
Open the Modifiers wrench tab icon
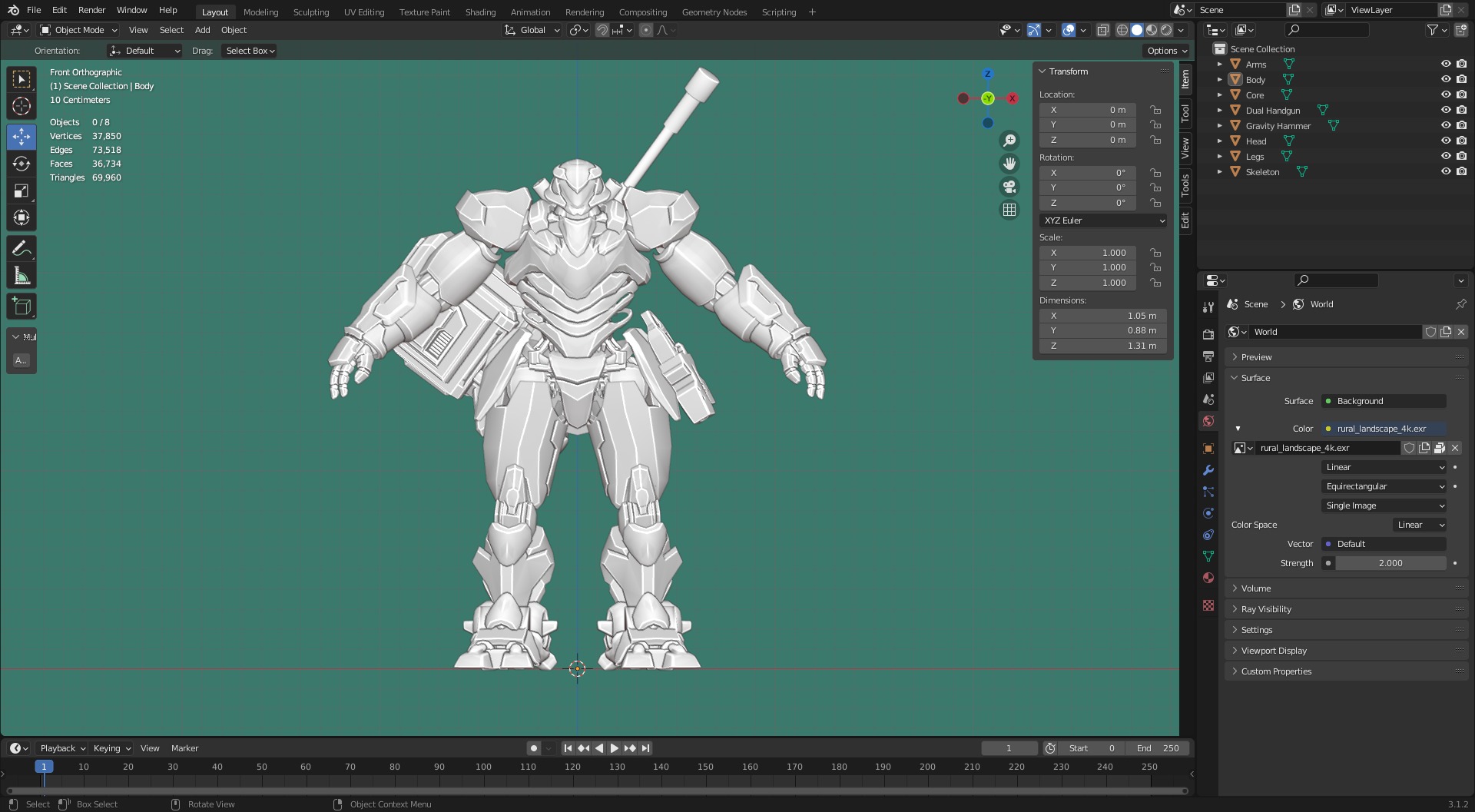click(x=1208, y=470)
